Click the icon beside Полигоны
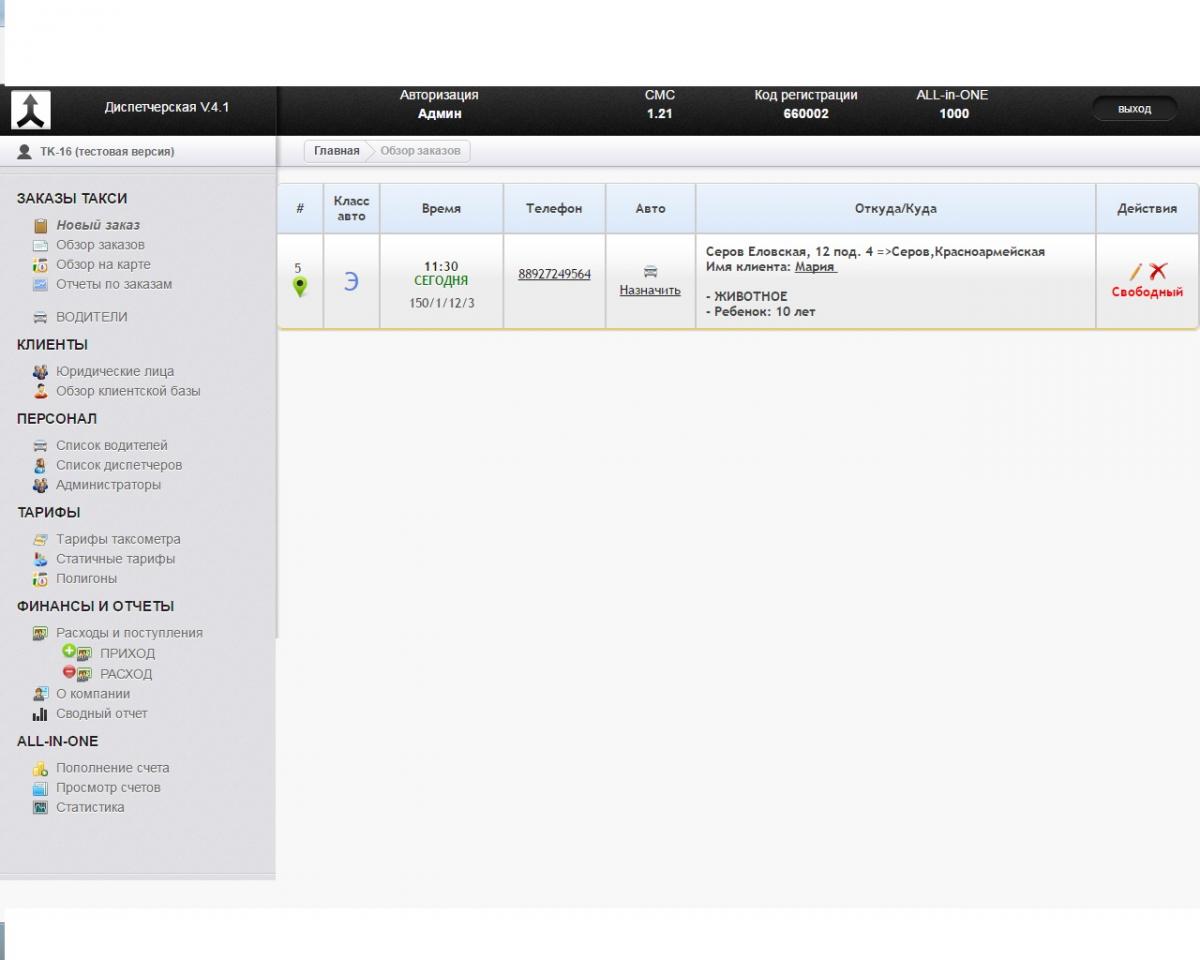1200x960 pixels. point(41,579)
